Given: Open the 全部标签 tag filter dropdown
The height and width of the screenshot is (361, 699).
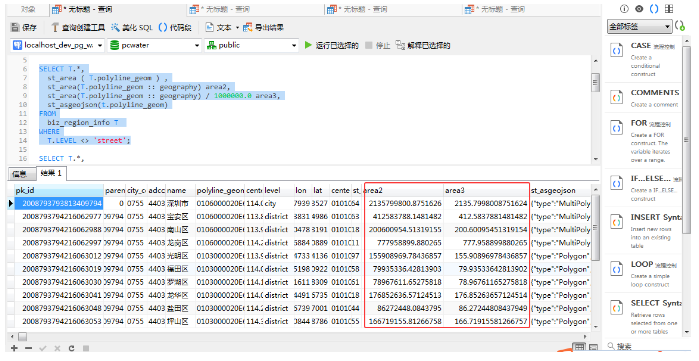Looking at the screenshot, I should [x=639, y=27].
